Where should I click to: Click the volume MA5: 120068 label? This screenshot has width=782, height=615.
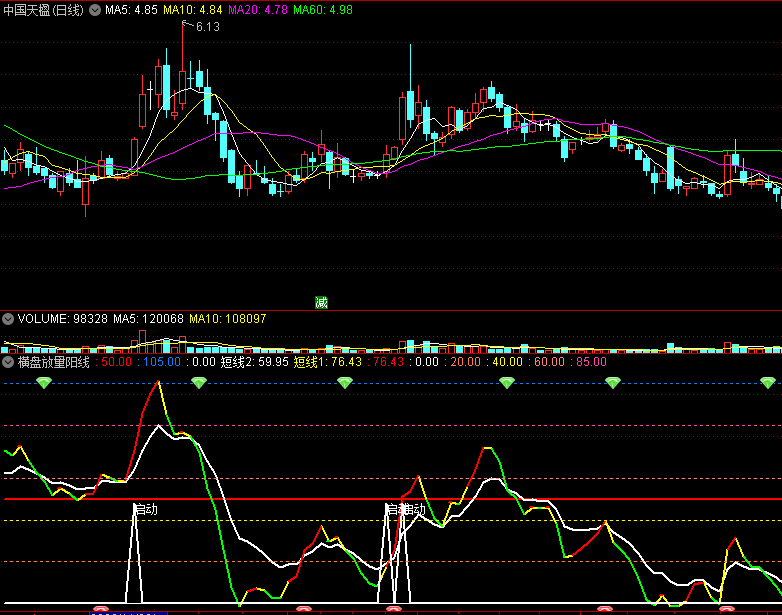click(148, 319)
